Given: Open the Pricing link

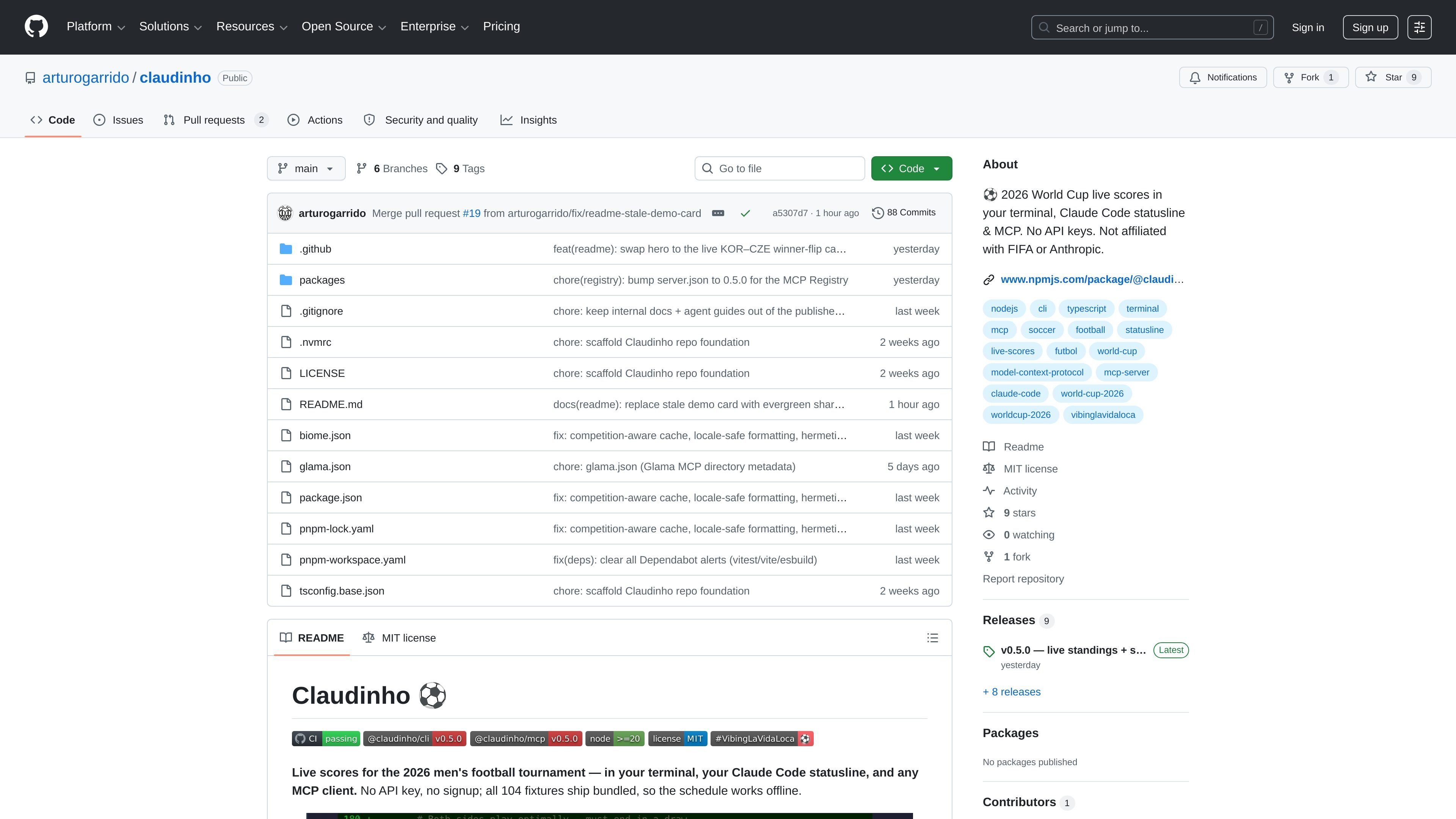Looking at the screenshot, I should pyautogui.click(x=501, y=27).
